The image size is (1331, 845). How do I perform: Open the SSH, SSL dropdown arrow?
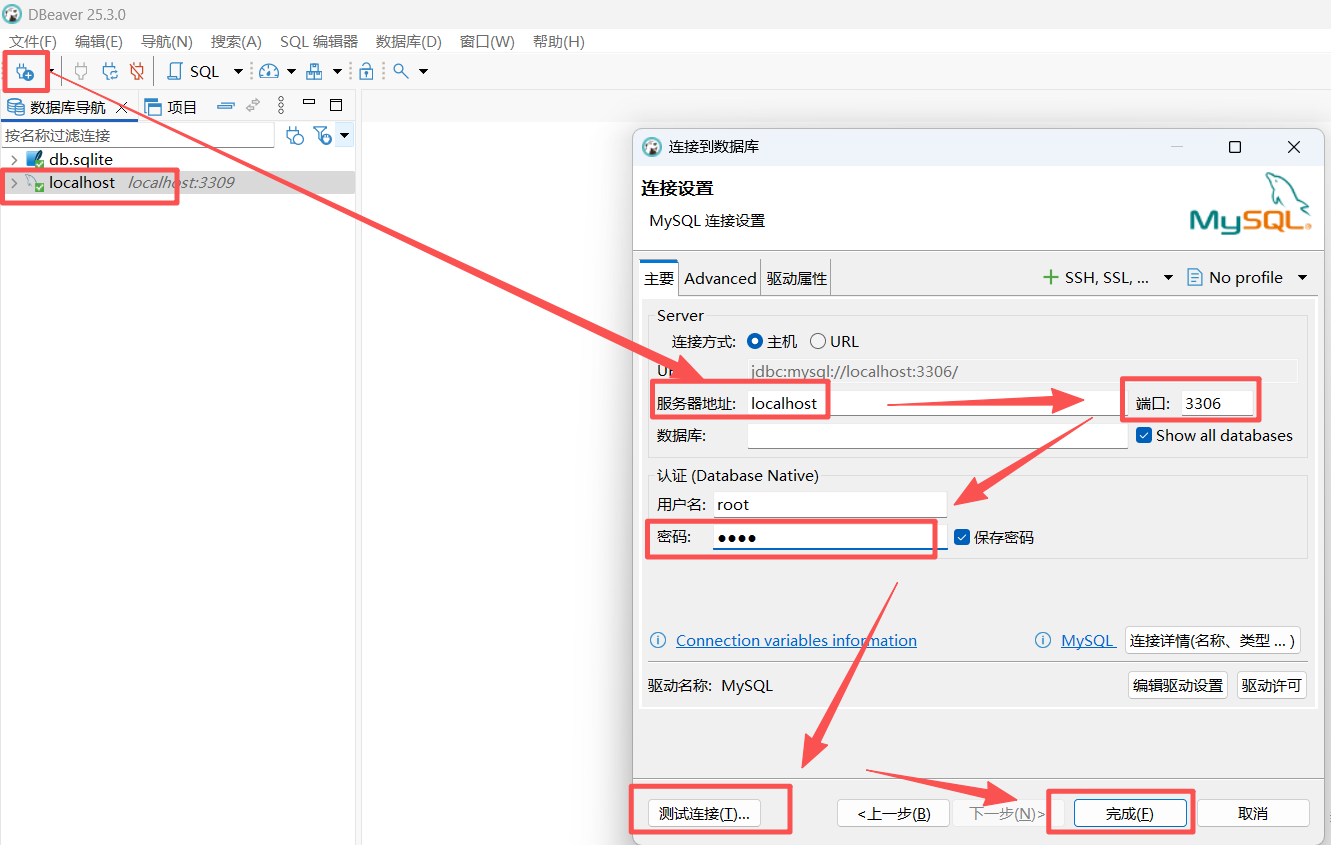1168,278
